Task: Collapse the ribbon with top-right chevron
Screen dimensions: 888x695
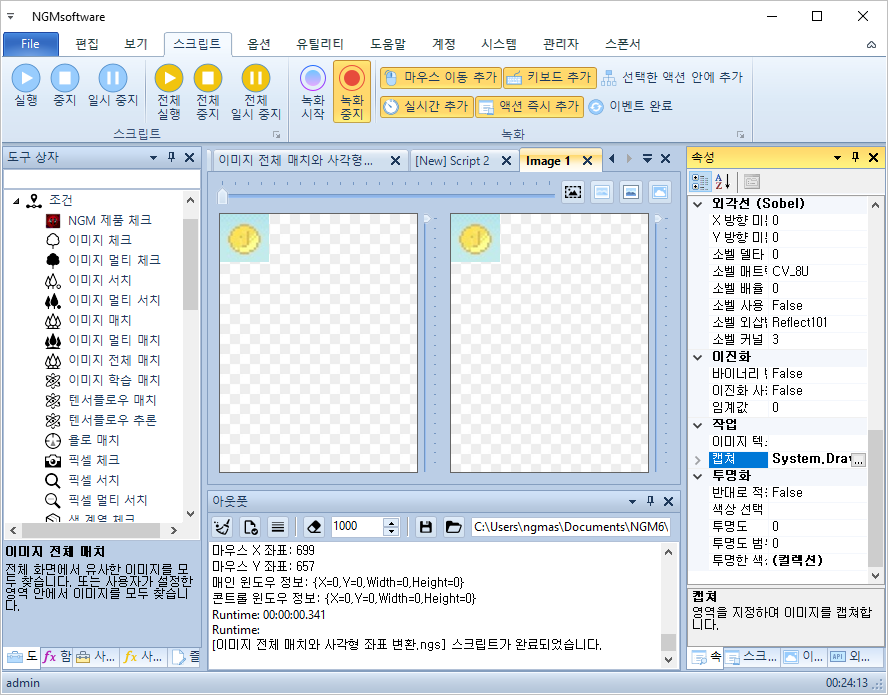Action: point(872,45)
